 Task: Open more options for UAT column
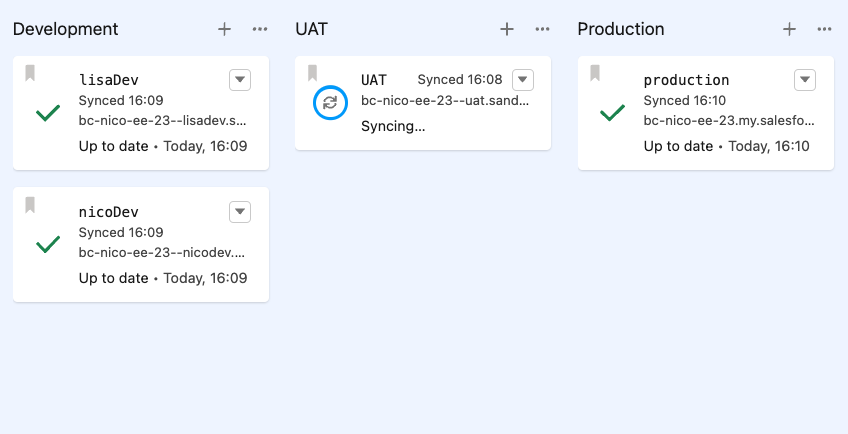[542, 29]
